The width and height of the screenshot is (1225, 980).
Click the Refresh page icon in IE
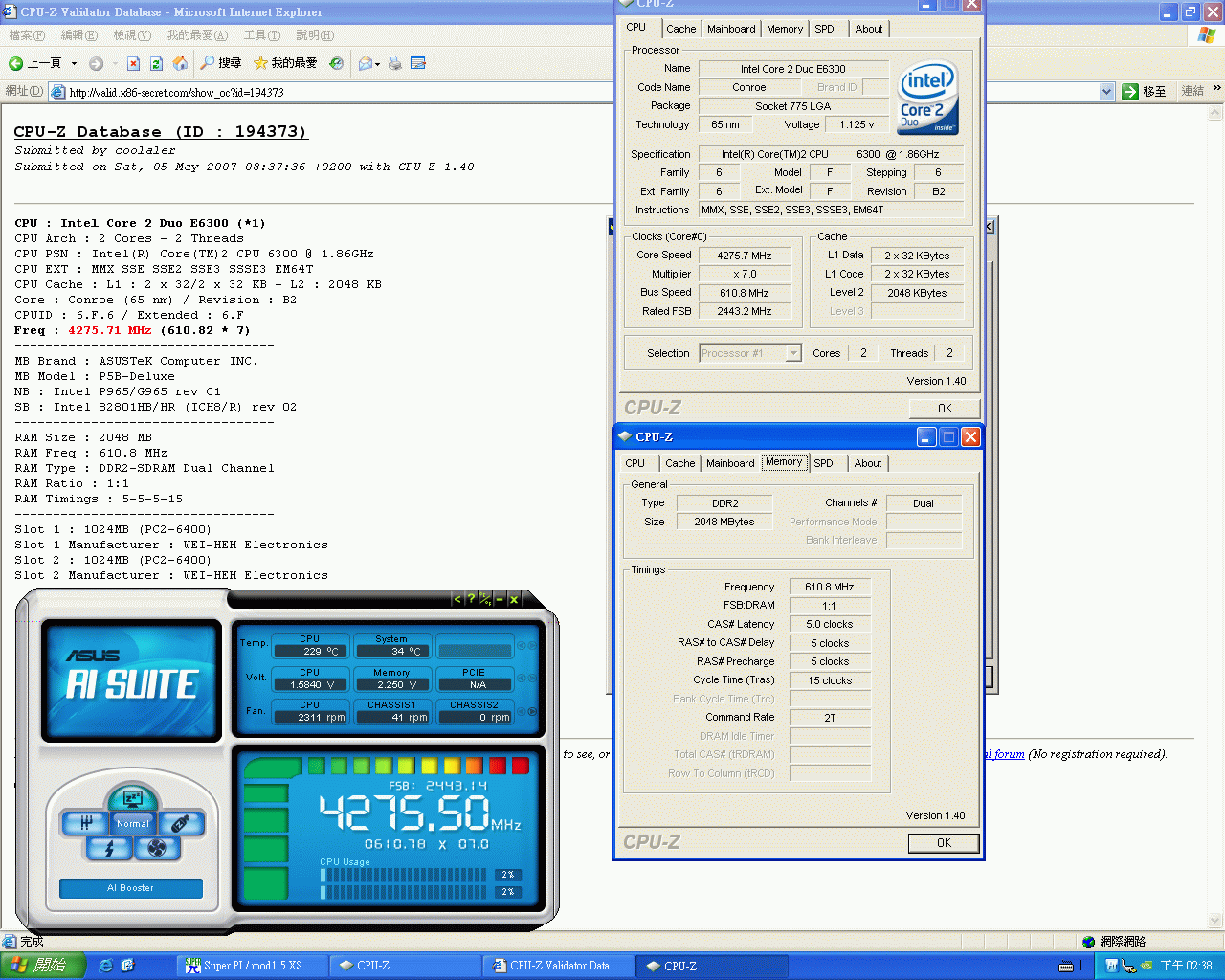155,63
